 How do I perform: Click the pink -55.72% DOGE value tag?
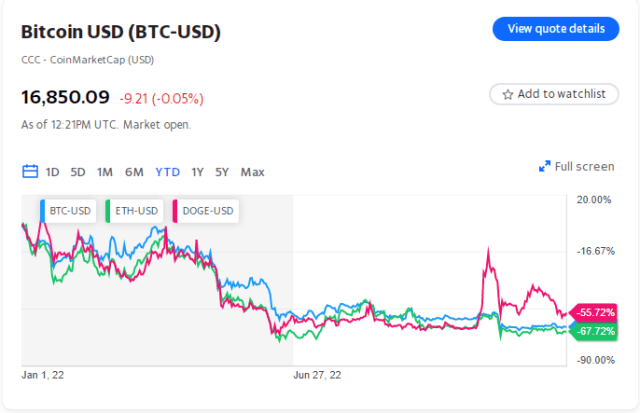click(592, 313)
